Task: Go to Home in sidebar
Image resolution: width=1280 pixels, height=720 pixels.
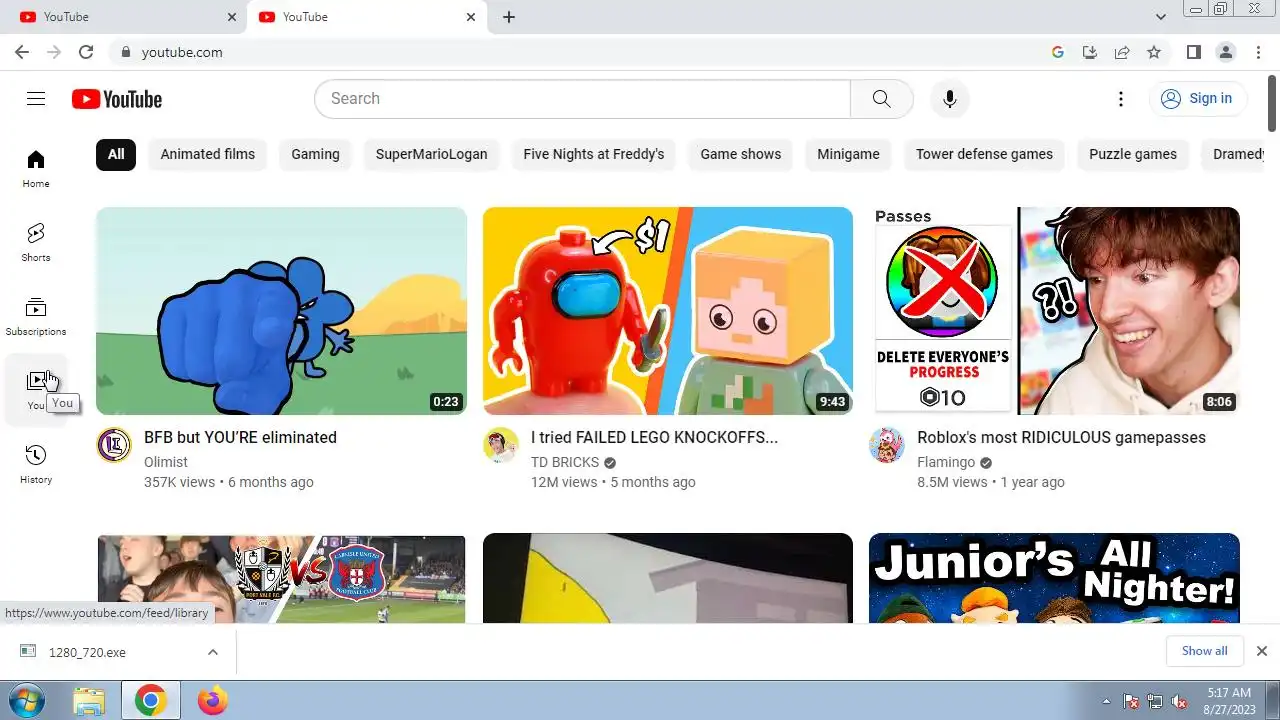Action: pyautogui.click(x=36, y=169)
